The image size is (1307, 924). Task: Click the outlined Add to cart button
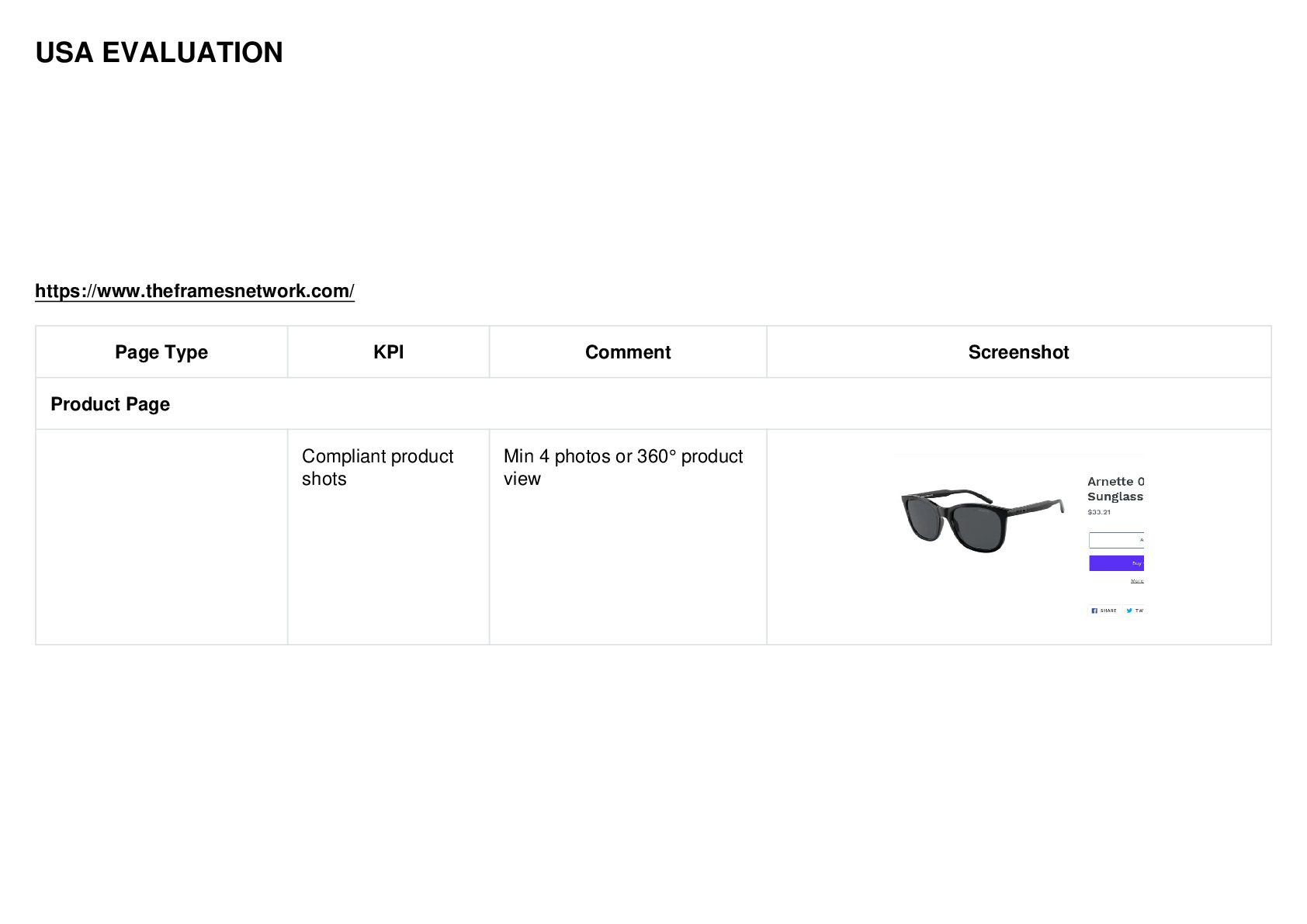1116,540
